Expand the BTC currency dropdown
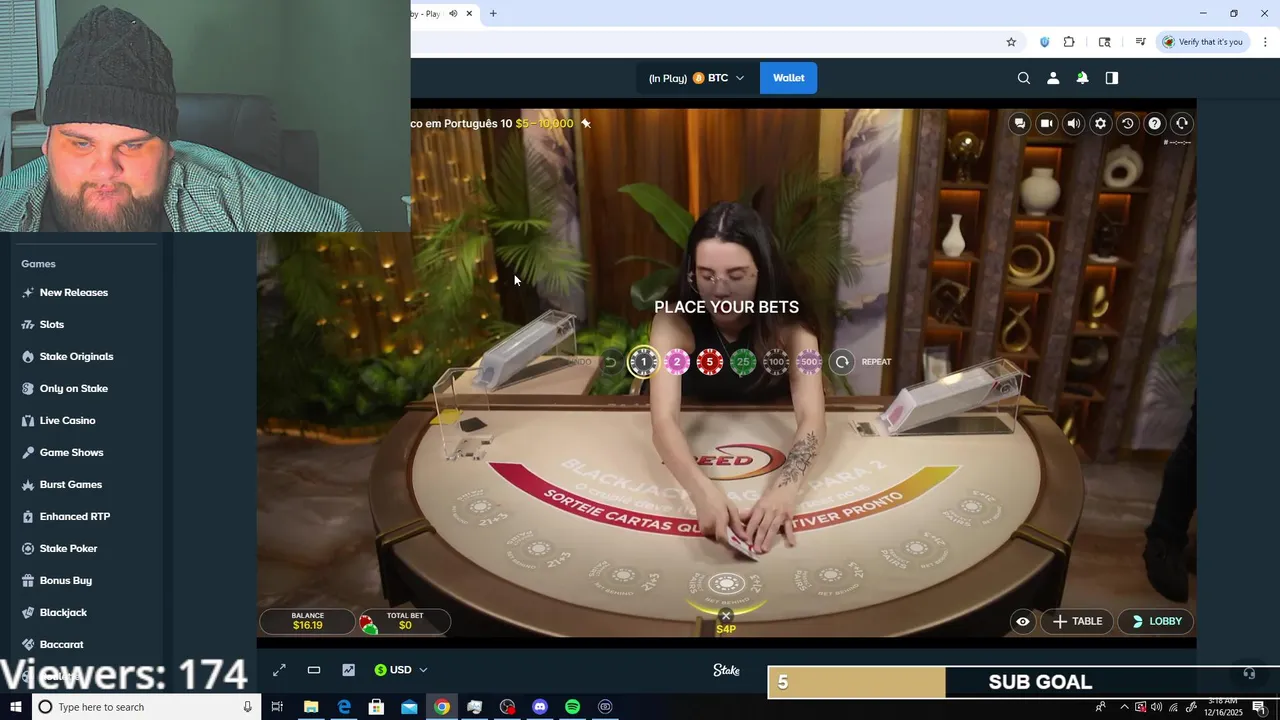The height and width of the screenshot is (720, 1280). [696, 78]
